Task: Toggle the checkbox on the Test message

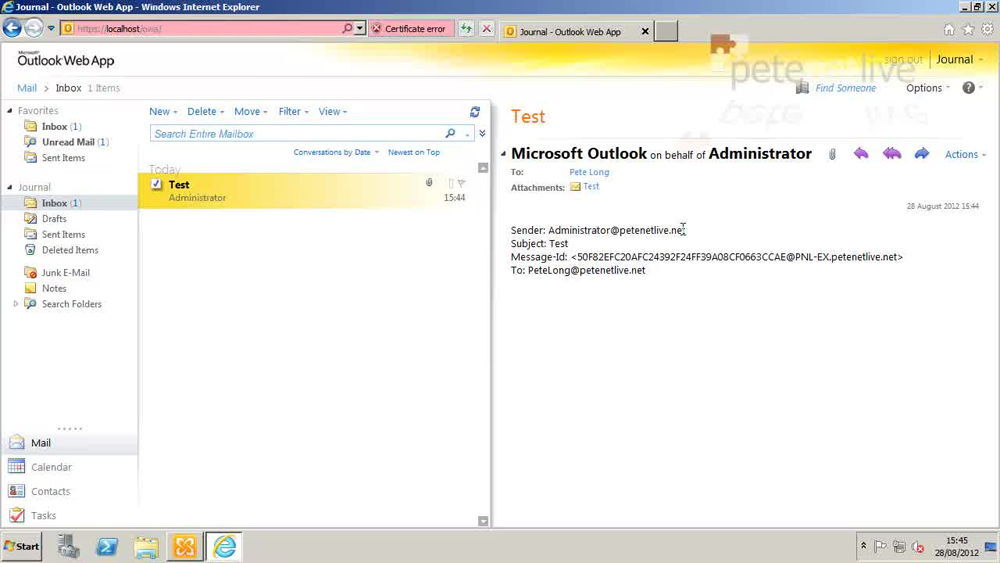Action: [x=157, y=184]
